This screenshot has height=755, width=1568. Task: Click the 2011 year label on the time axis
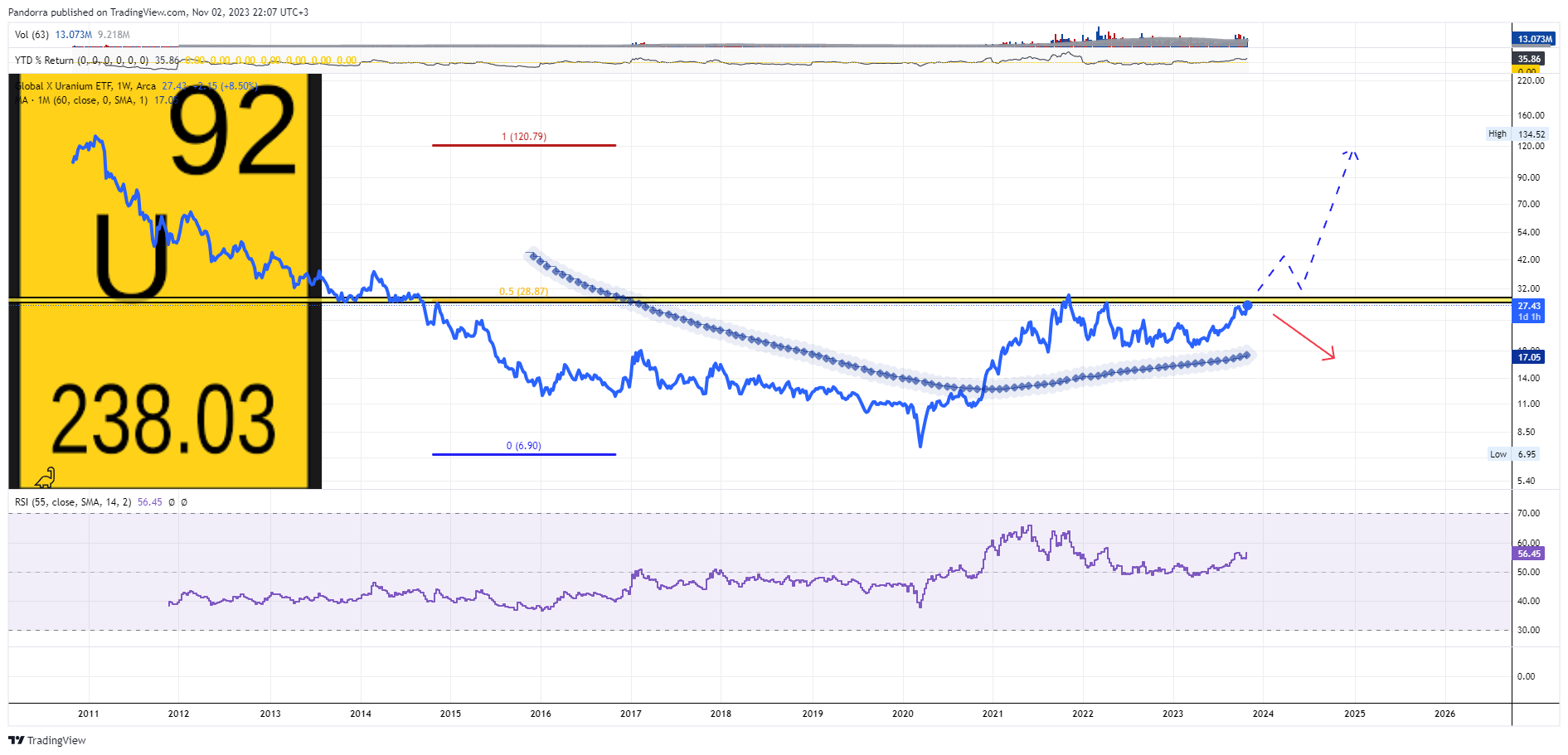(89, 714)
